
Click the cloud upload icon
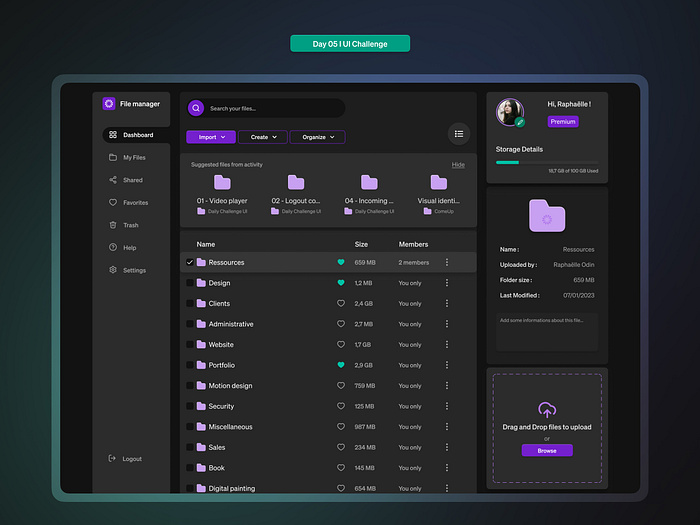[547, 410]
